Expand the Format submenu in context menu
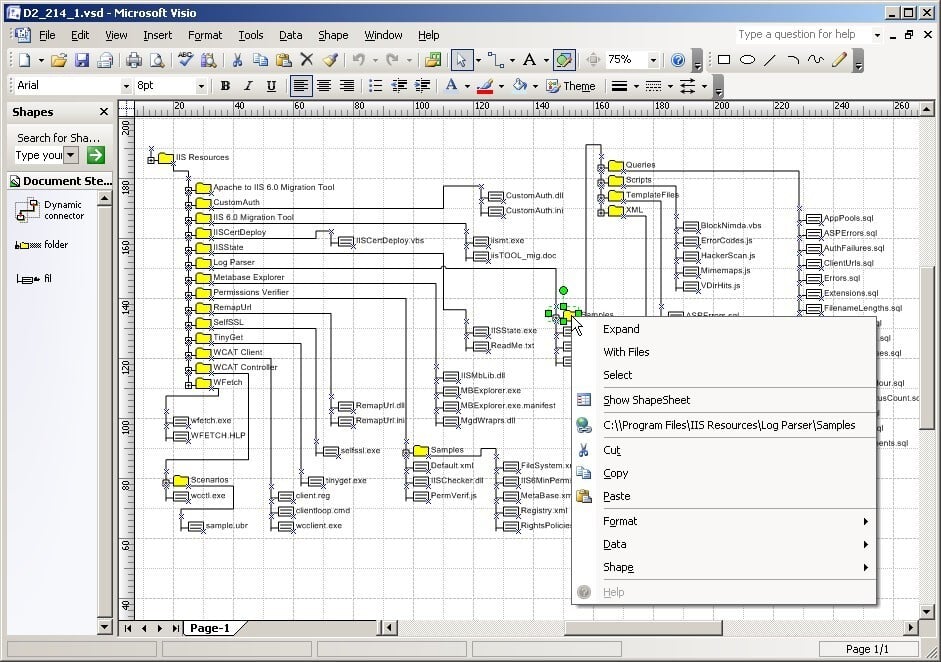 click(724, 521)
